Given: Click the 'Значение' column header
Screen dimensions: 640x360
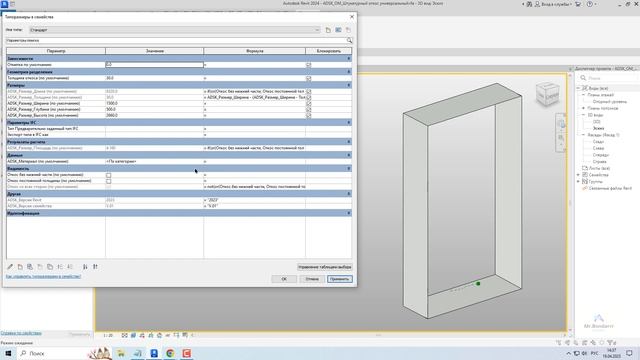Looking at the screenshot, I should click(155, 51).
